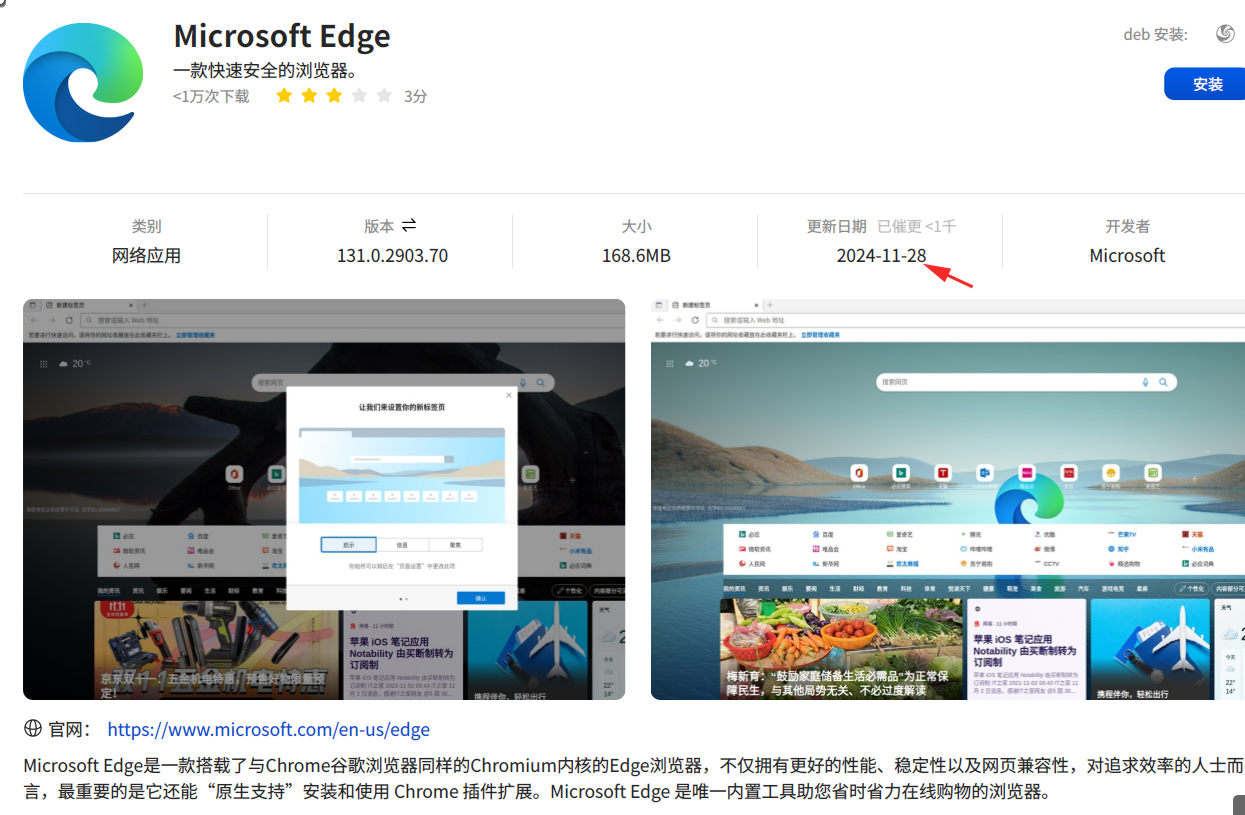Click the version number "131.0.2903.70"

click(x=392, y=256)
